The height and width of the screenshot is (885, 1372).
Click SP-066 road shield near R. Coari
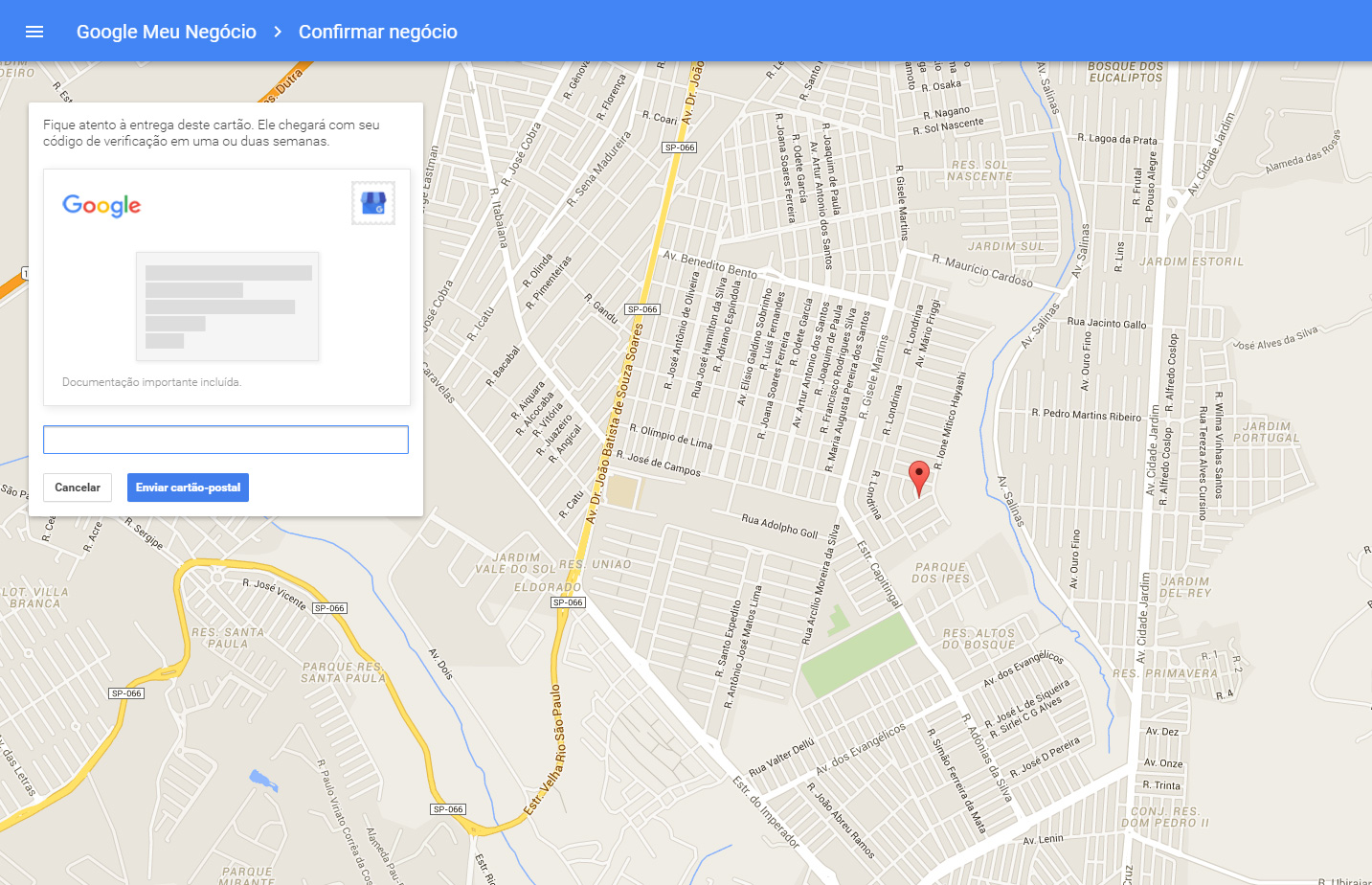[680, 147]
